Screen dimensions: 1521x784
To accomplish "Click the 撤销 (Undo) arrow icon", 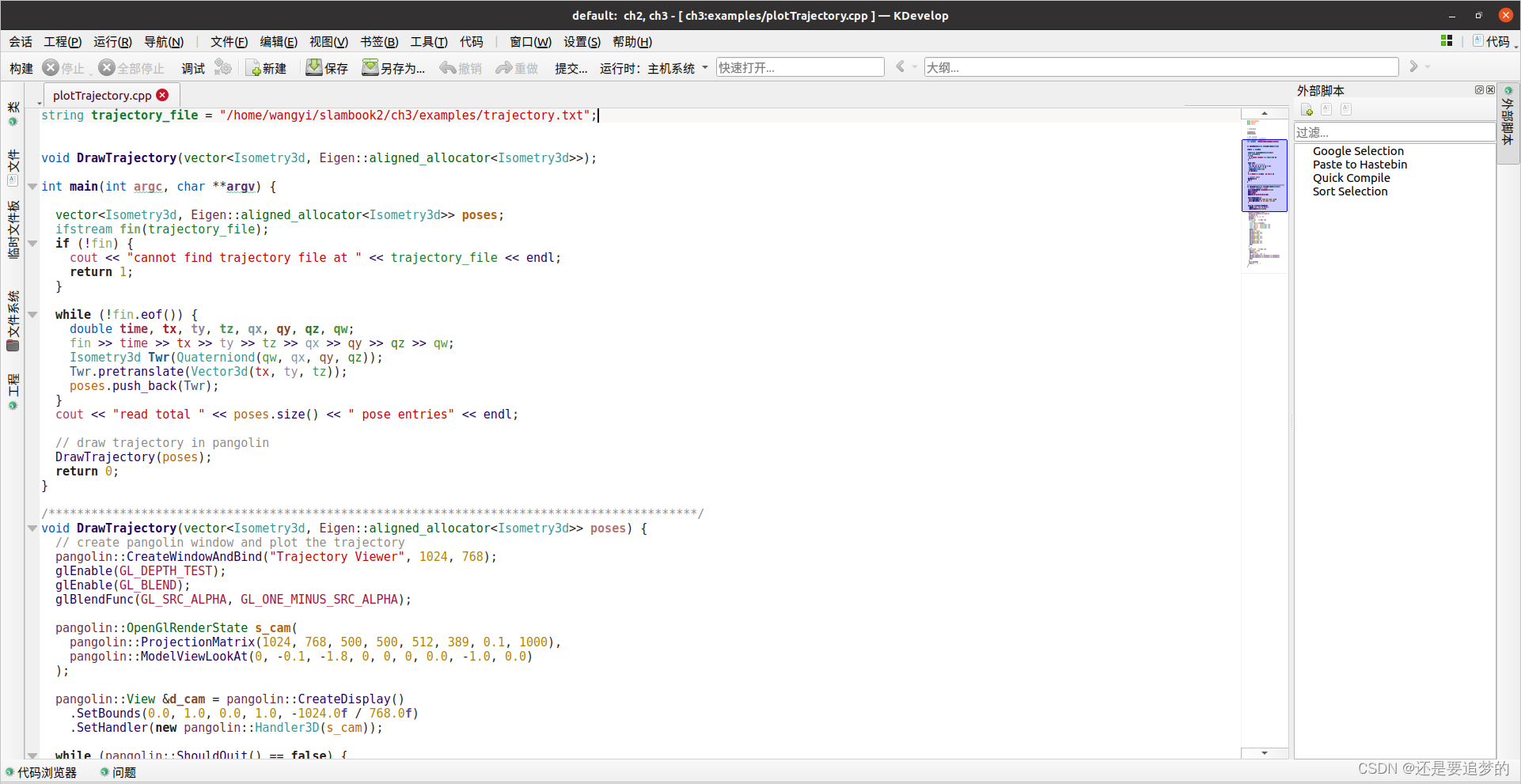I will (448, 68).
